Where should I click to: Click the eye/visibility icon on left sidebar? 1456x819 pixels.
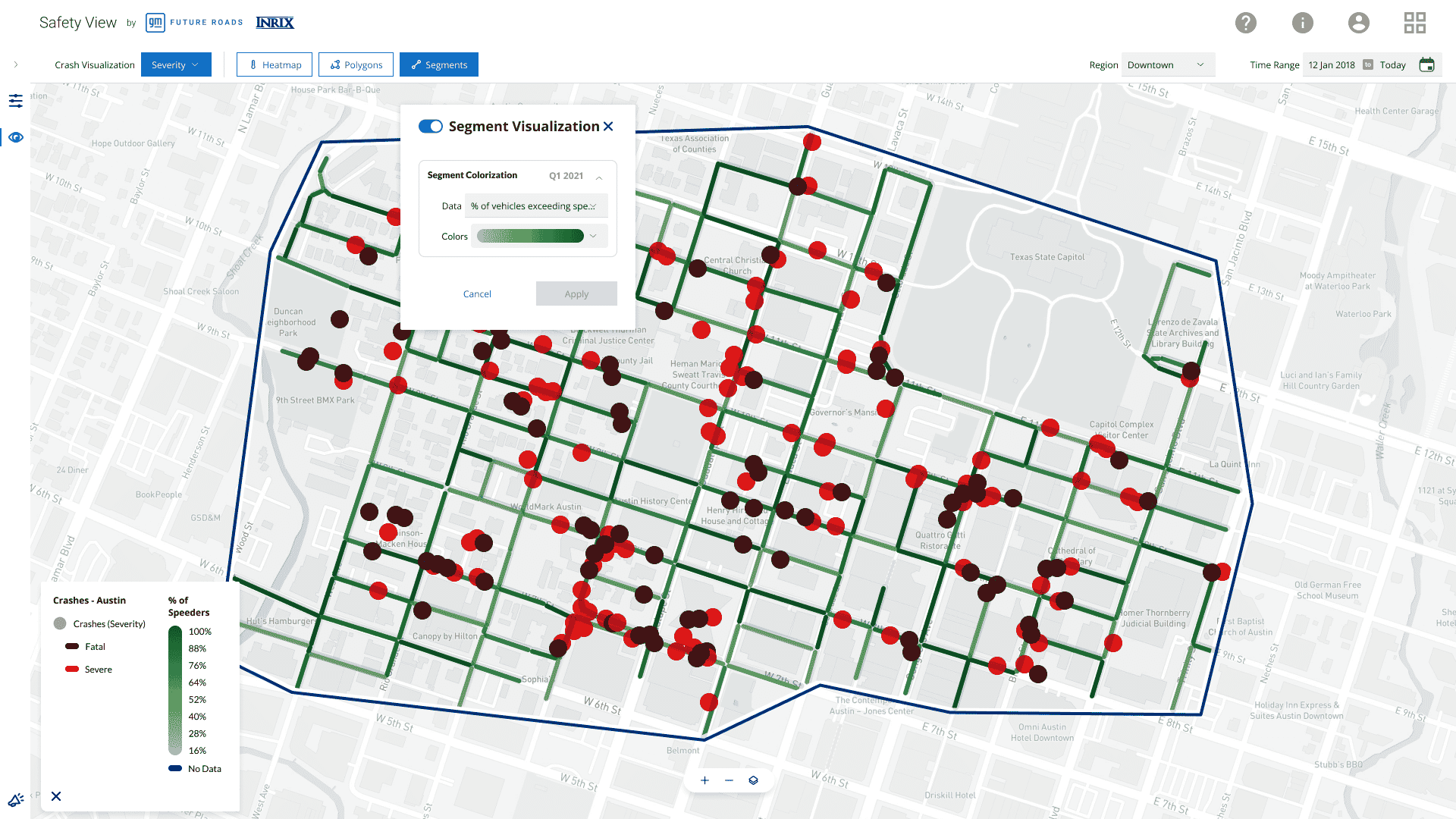click(x=16, y=138)
